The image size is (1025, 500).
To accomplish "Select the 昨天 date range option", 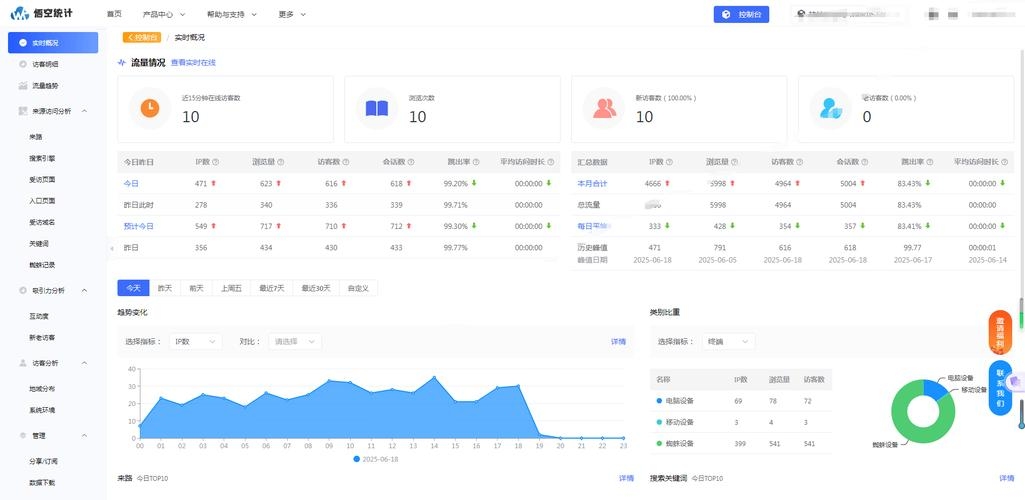I will tap(165, 288).
